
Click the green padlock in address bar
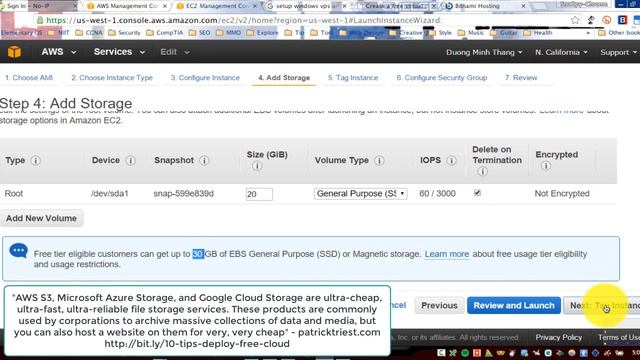tap(40, 20)
